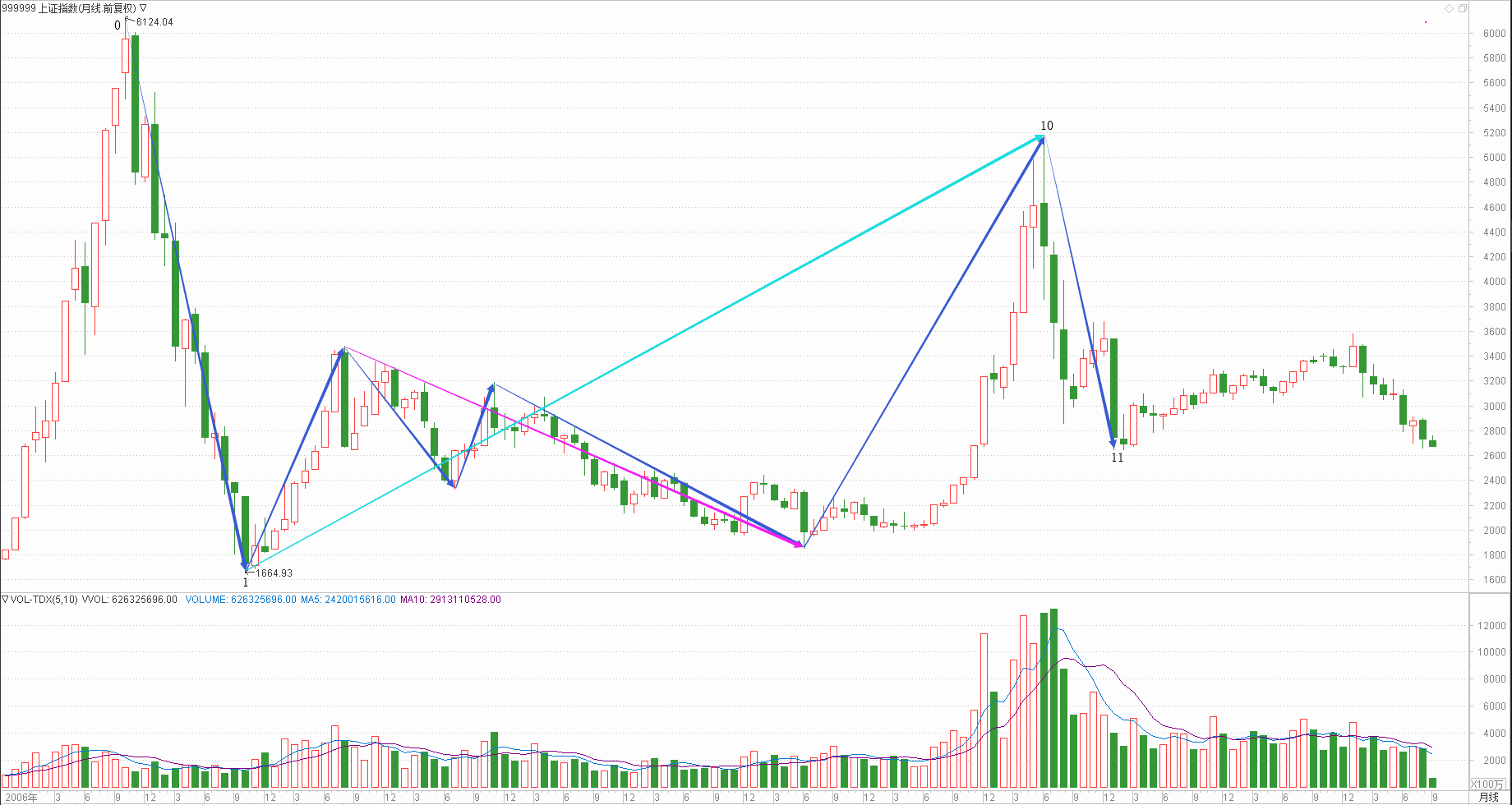Expand the VOL-TDX indicator dropdown triangle
The image size is (1512, 805).
5,600
